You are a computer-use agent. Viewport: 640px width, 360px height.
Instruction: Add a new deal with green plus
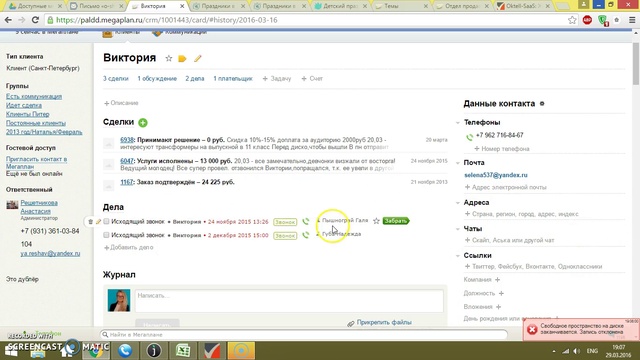coord(143,122)
